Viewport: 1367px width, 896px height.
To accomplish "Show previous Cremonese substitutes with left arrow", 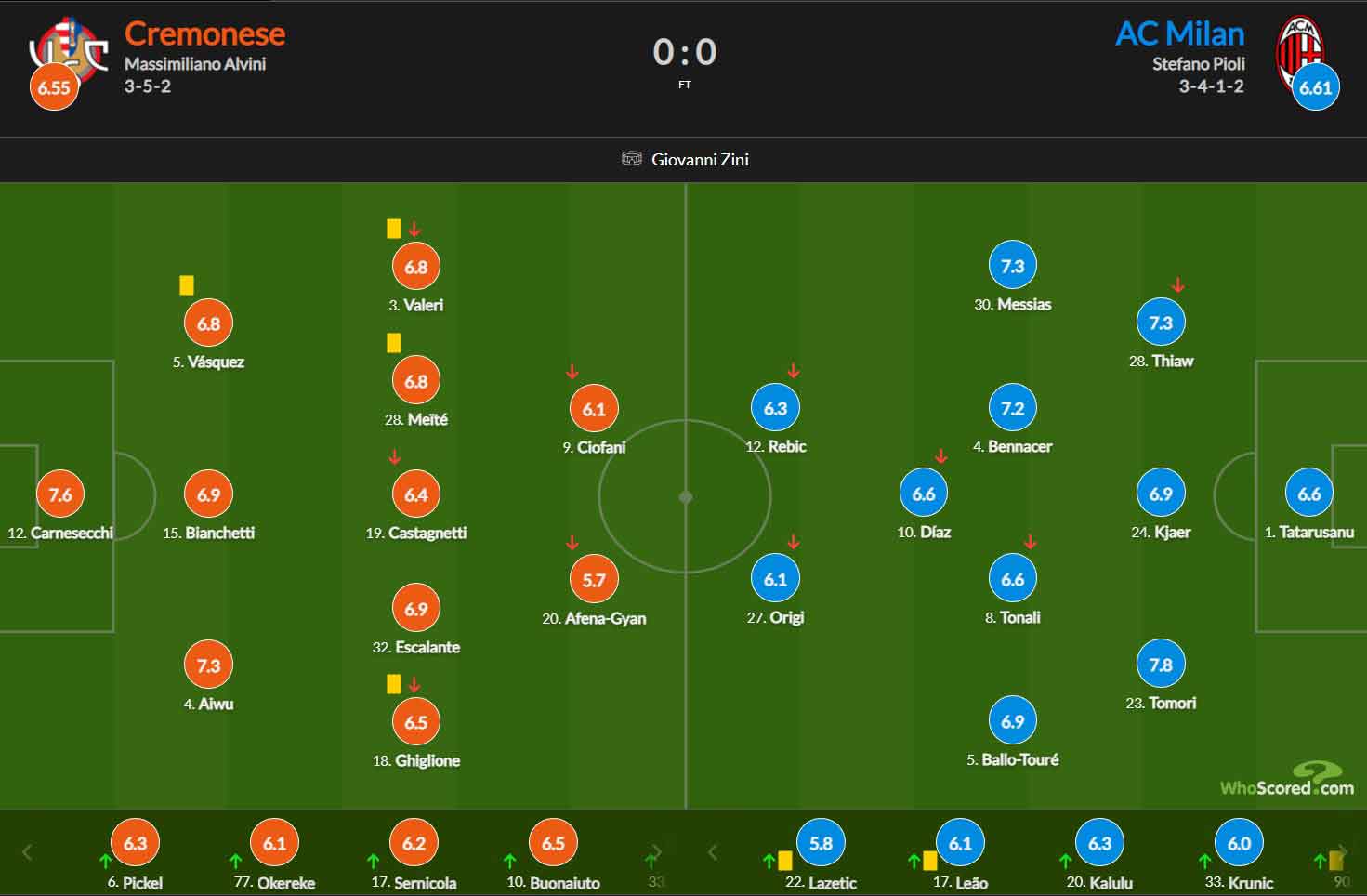I will tap(27, 852).
